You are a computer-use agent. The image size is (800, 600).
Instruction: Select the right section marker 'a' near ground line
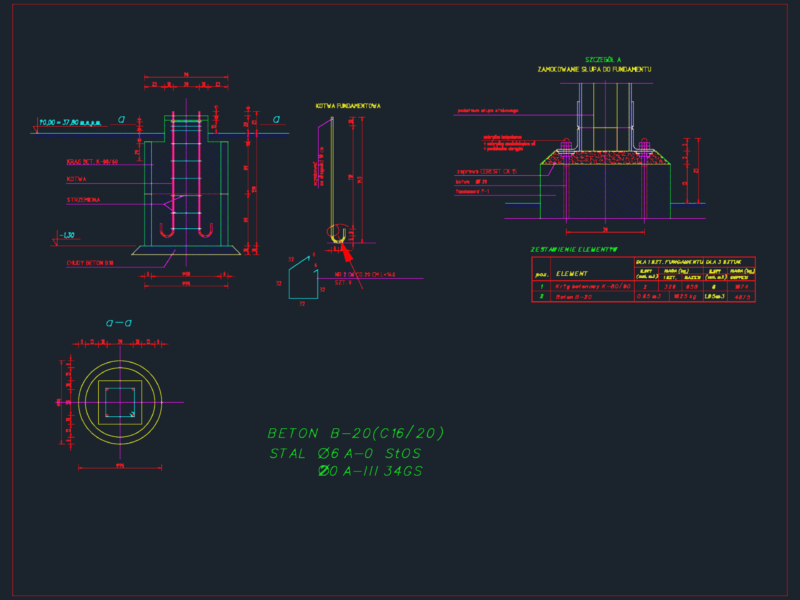[276, 119]
